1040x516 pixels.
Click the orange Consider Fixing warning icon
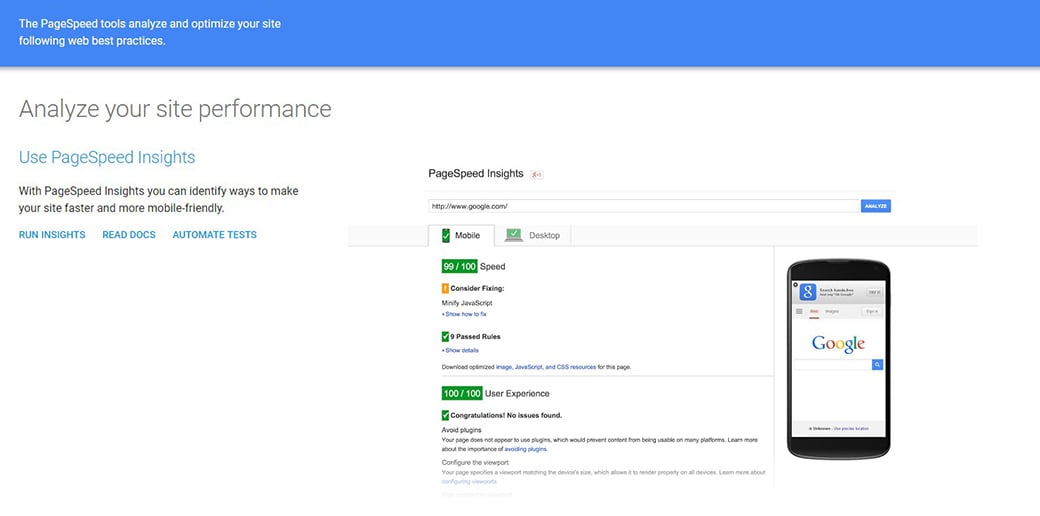tap(445, 288)
